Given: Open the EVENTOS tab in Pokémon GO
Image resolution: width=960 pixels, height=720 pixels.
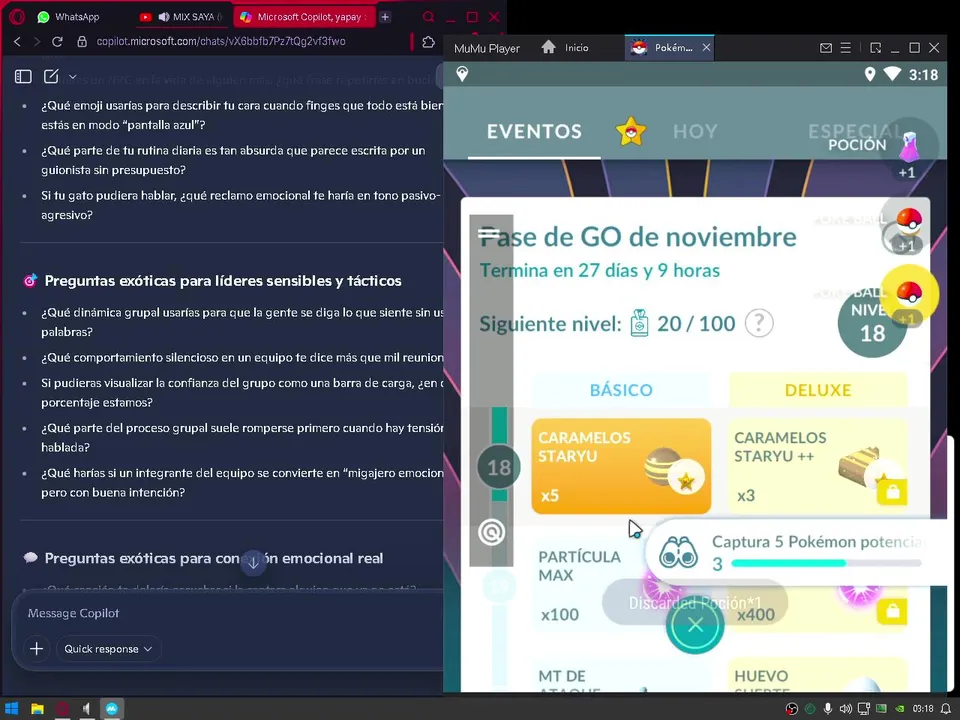Looking at the screenshot, I should click(534, 131).
